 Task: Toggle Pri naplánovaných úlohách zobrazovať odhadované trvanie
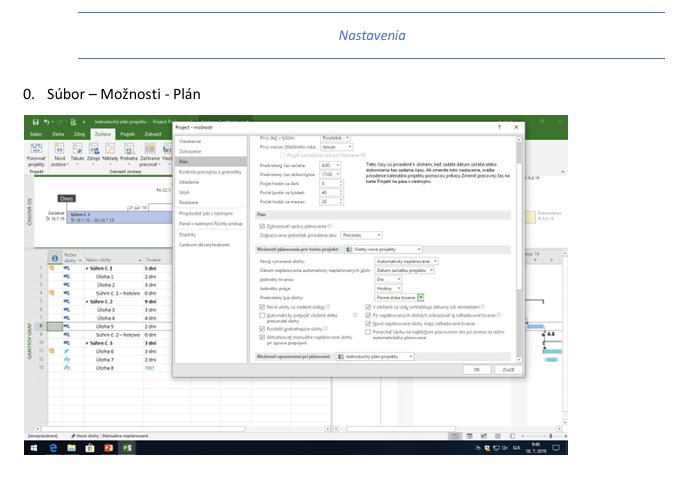click(x=368, y=316)
